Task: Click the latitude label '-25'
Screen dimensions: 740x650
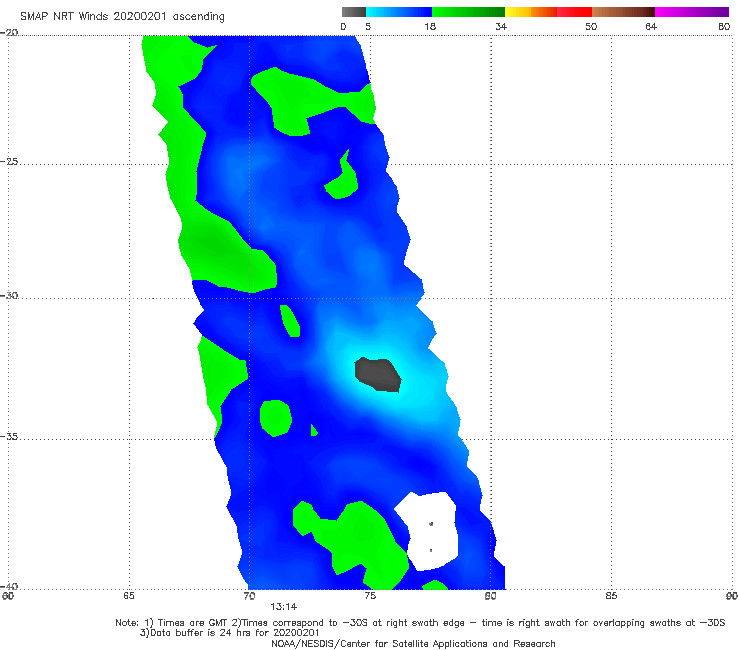Action: pyautogui.click(x=9, y=161)
